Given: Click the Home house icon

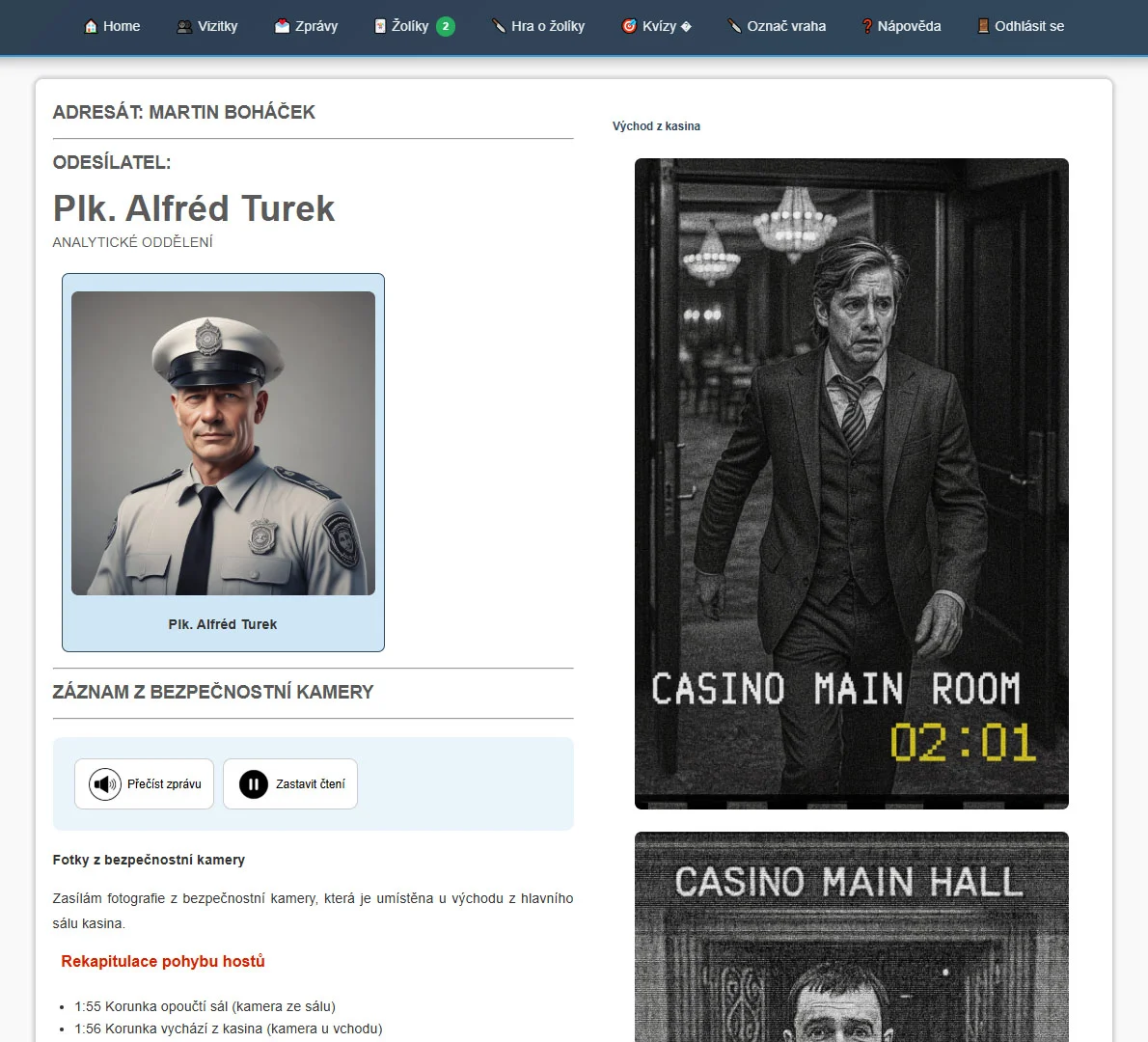Looking at the screenshot, I should tap(91, 26).
